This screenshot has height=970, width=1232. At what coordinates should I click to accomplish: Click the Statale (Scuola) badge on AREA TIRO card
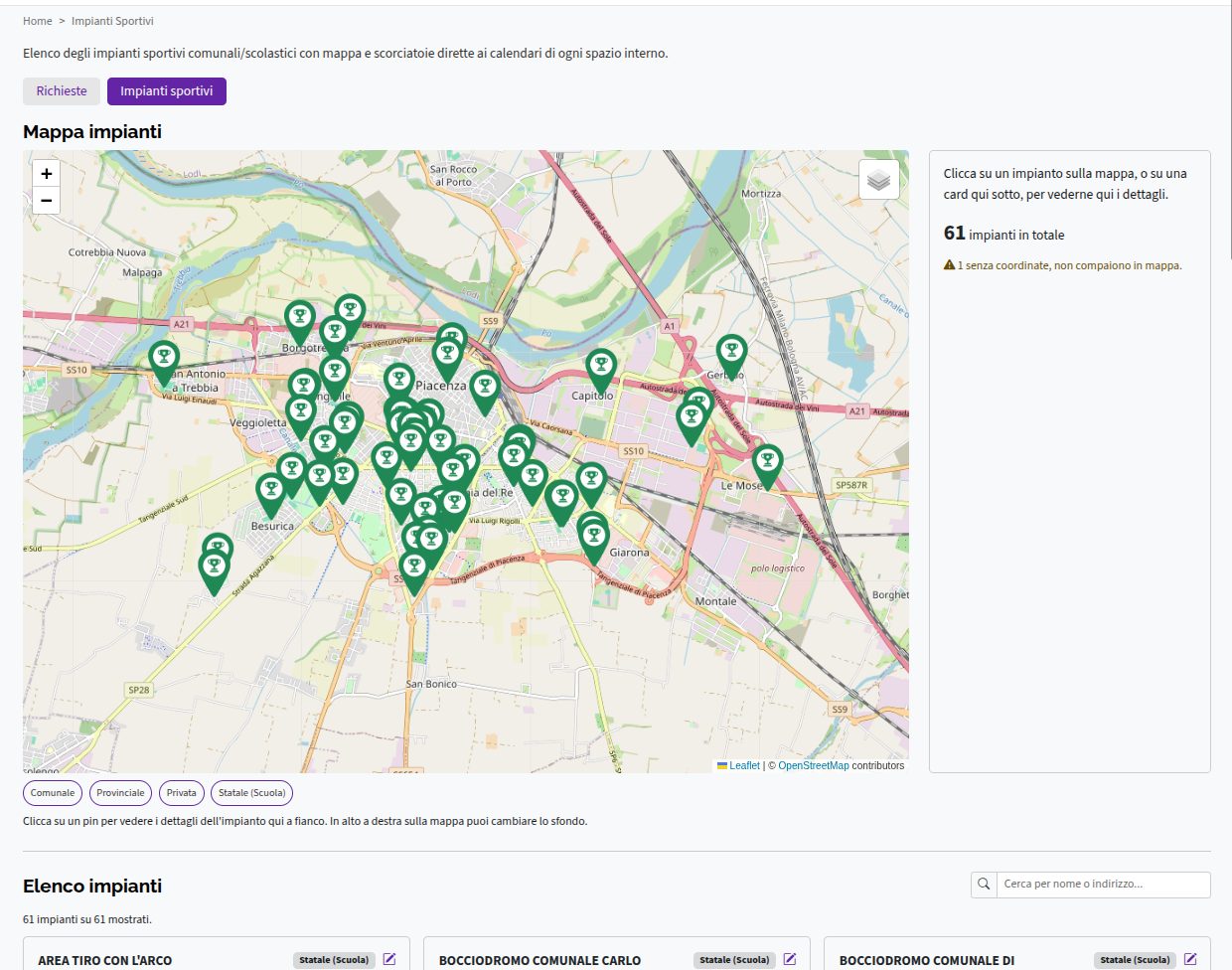point(334,960)
